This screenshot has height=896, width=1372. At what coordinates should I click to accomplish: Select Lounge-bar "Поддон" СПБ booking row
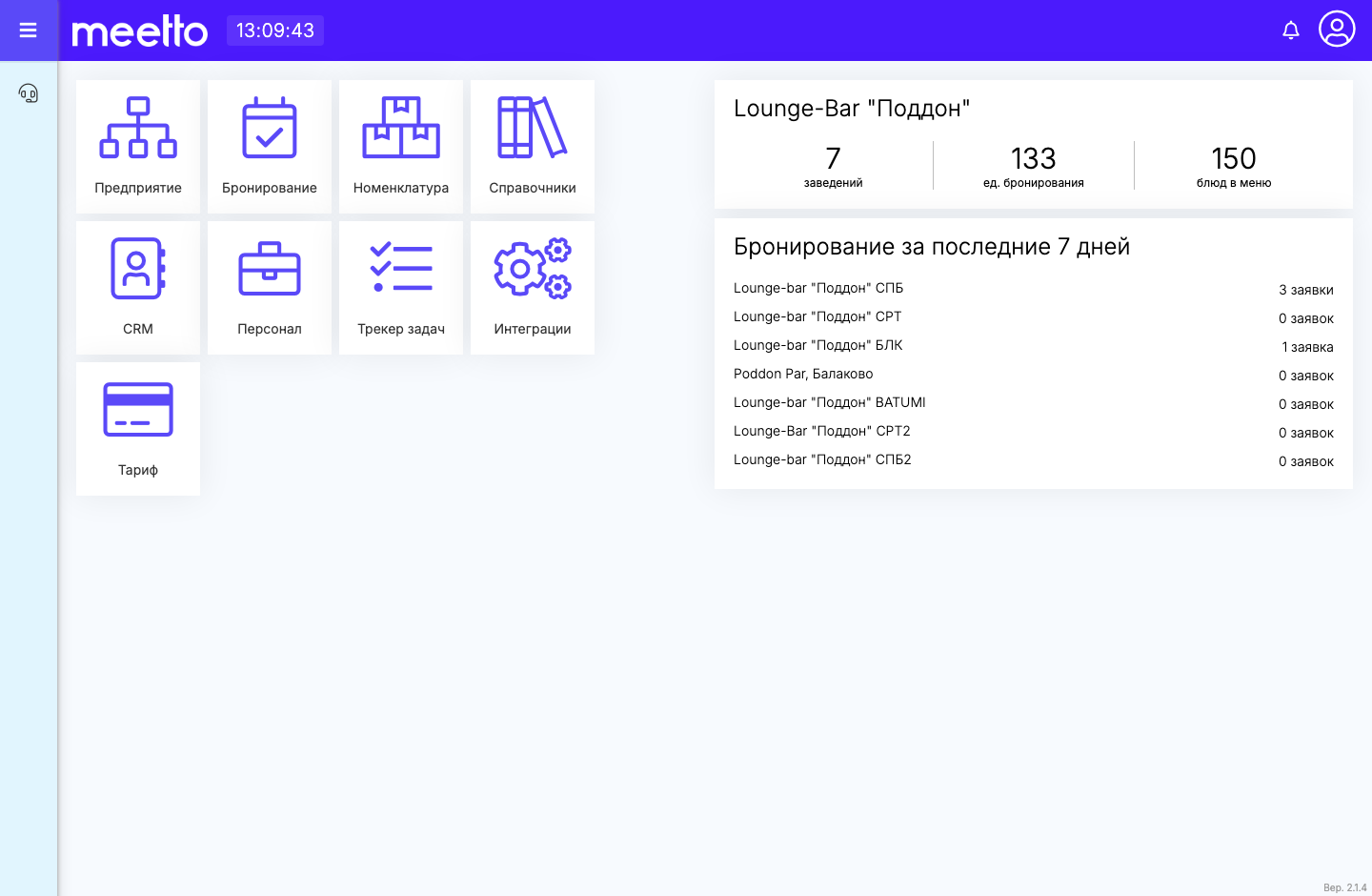coord(1034,289)
